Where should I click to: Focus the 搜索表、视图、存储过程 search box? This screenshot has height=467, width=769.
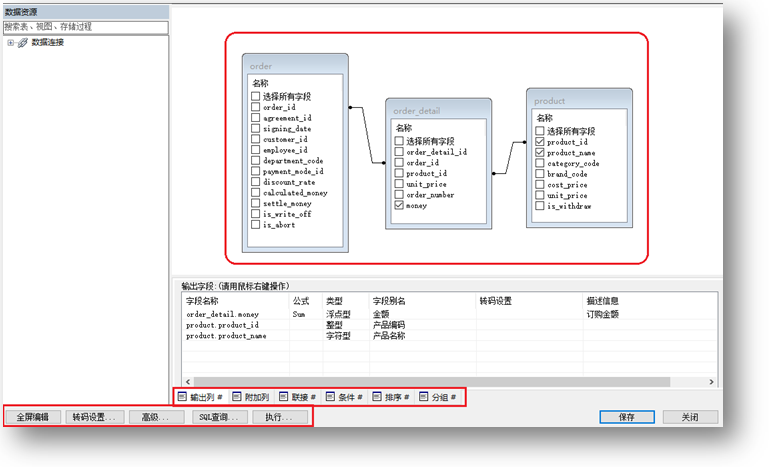84,28
